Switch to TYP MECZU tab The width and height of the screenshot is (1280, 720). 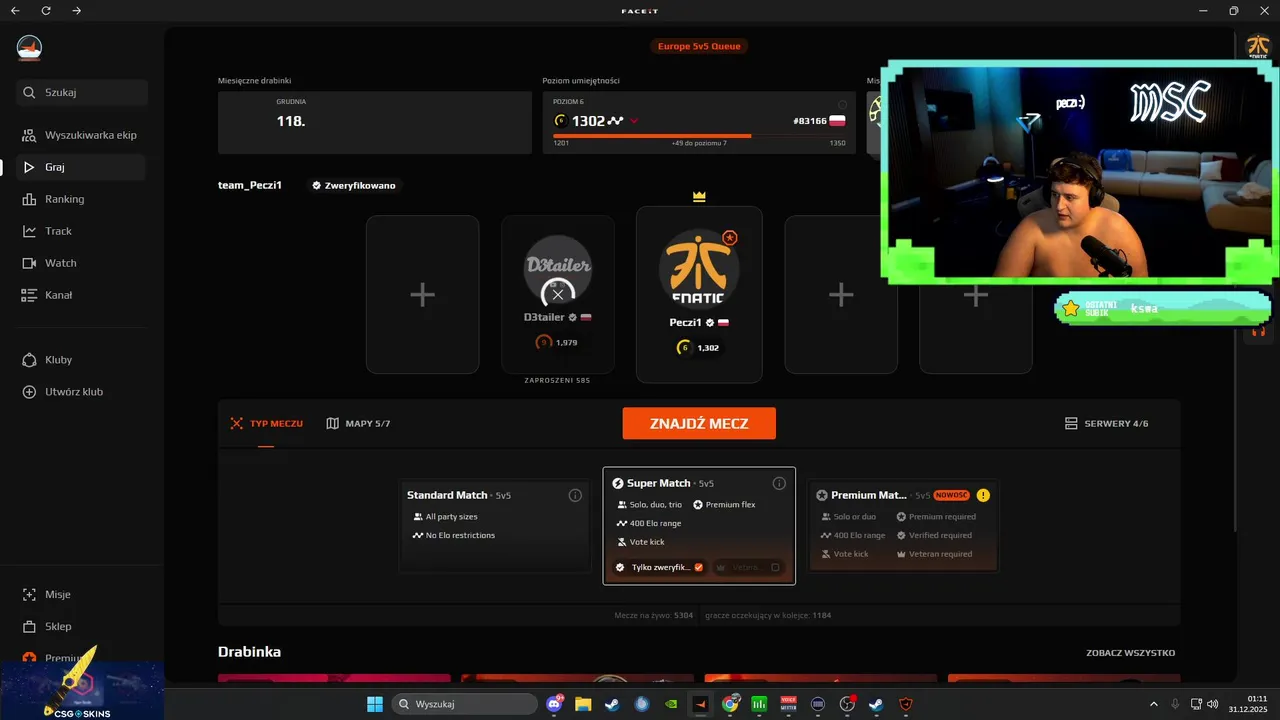[266, 424]
